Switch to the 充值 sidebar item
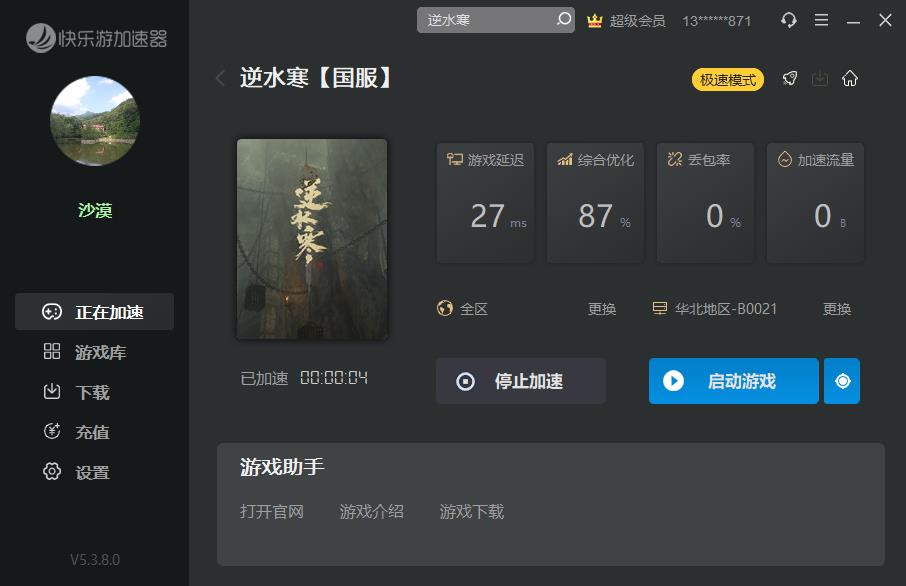Image resolution: width=906 pixels, height=586 pixels. pyautogui.click(x=94, y=432)
